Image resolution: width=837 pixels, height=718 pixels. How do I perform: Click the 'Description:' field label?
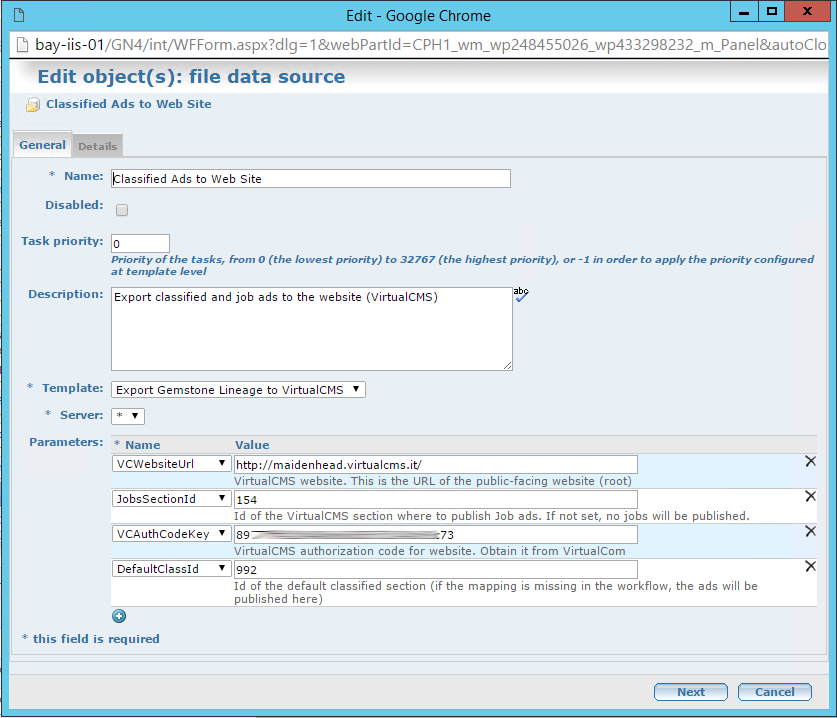click(x=66, y=294)
